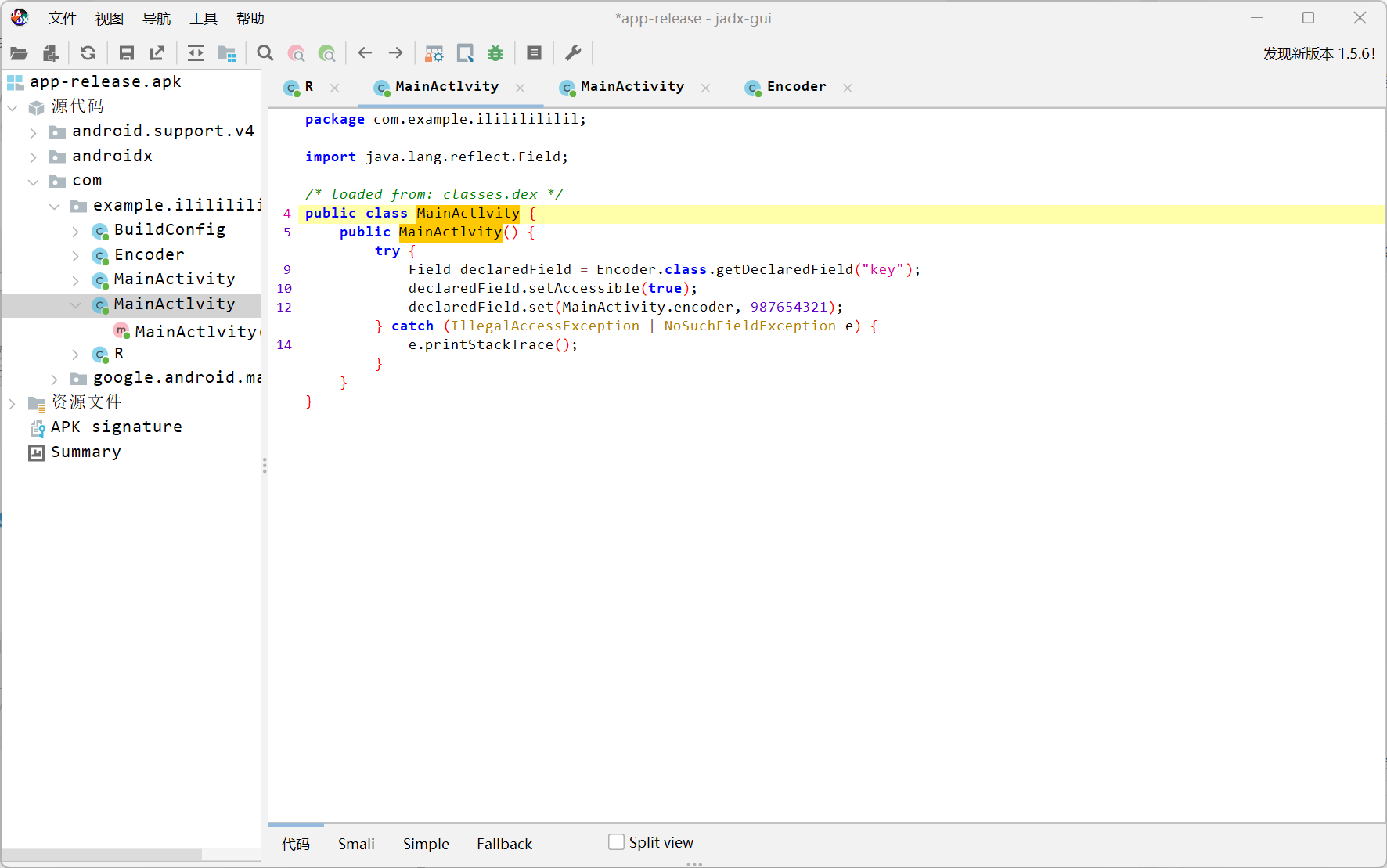Switch to the Fallback view tab
Screen dimensions: 1387x868
point(504,844)
